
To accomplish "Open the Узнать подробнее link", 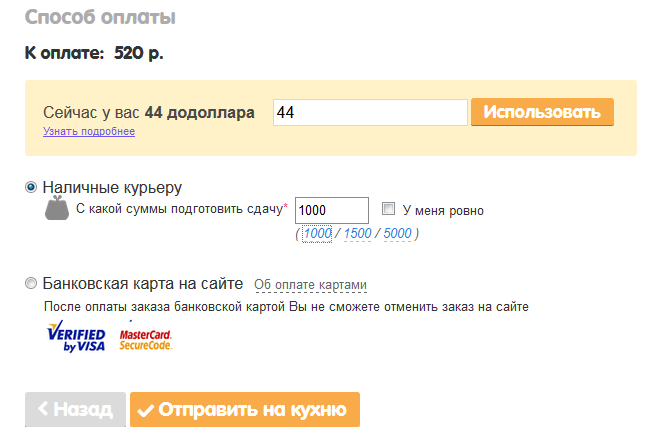I will (89, 131).
